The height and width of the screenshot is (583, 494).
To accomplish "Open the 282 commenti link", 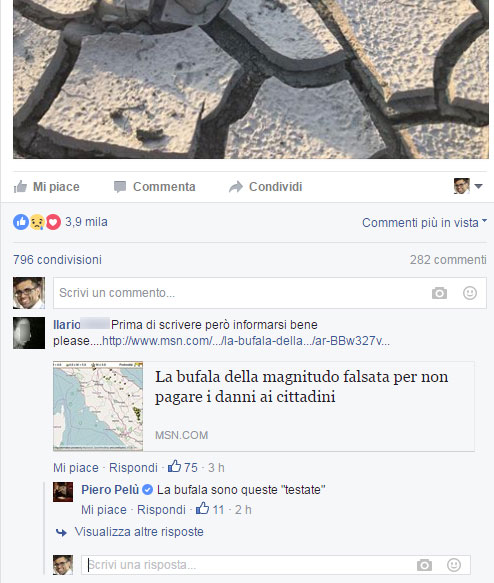I will (x=448, y=260).
